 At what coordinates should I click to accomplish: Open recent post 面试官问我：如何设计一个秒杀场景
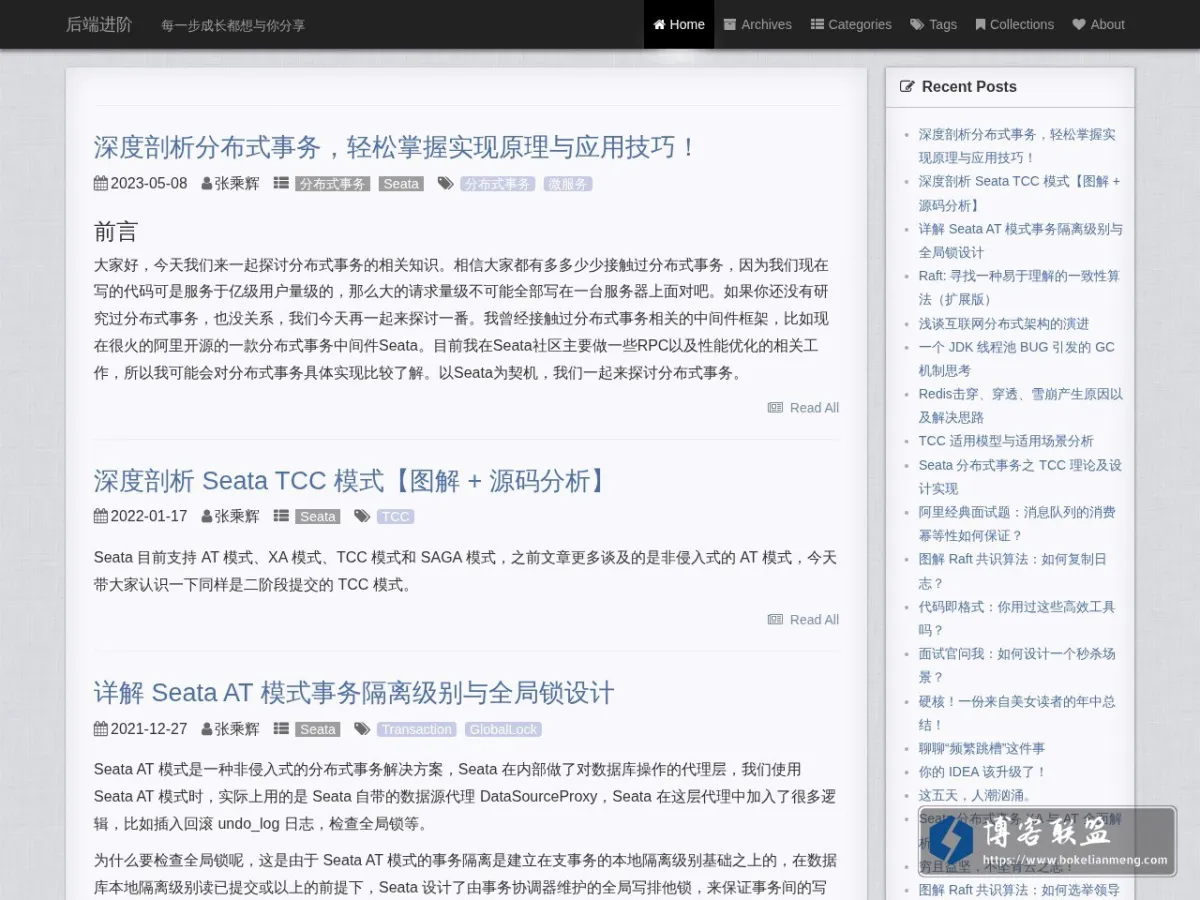point(1017,665)
